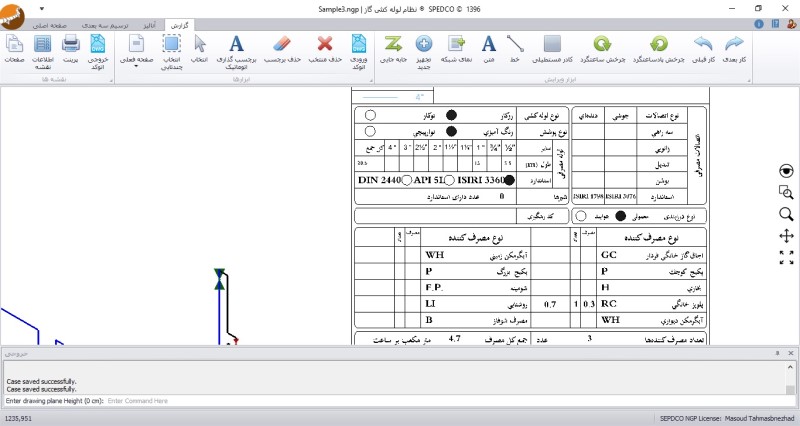The image size is (800, 426).
Task: Click the SEPDCO NGP License status text
Action: pyautogui.click(x=728, y=419)
